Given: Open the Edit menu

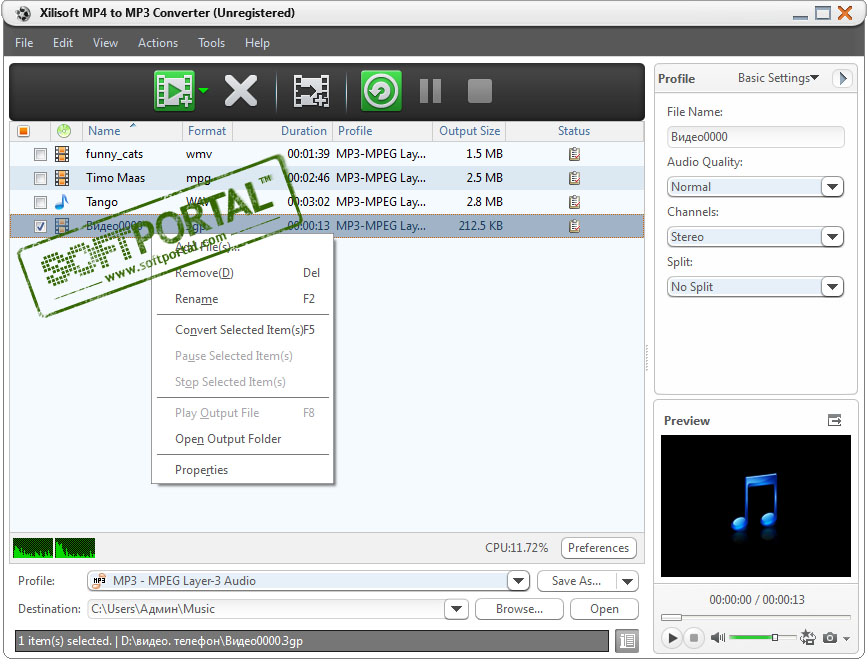Looking at the screenshot, I should click(63, 43).
